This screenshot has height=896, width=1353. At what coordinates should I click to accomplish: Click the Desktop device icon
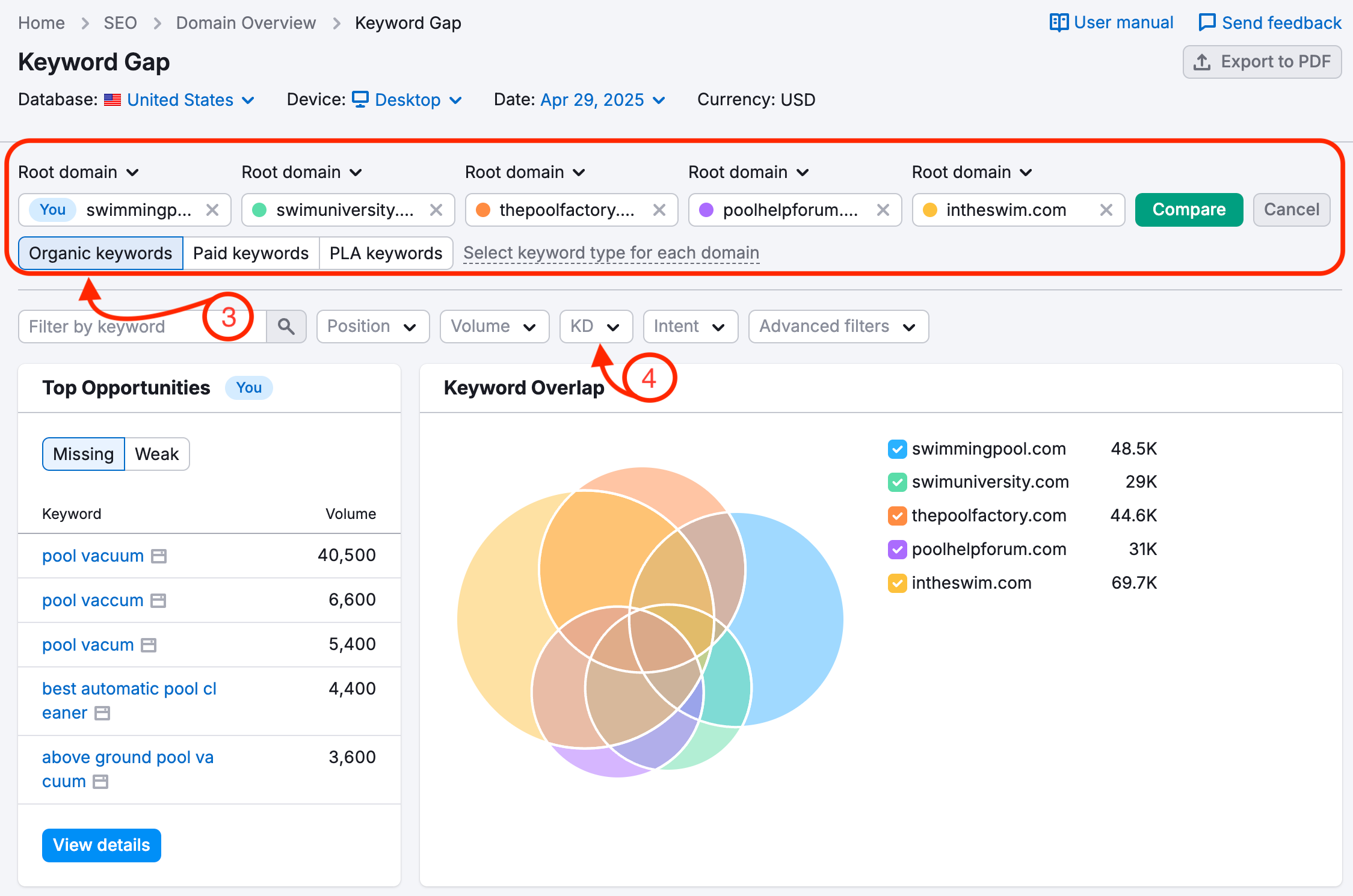click(360, 100)
